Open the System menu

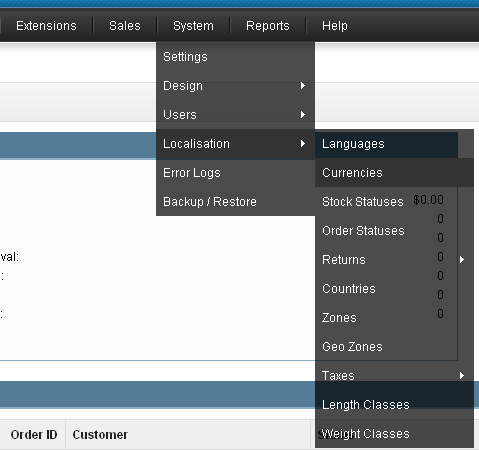(193, 26)
